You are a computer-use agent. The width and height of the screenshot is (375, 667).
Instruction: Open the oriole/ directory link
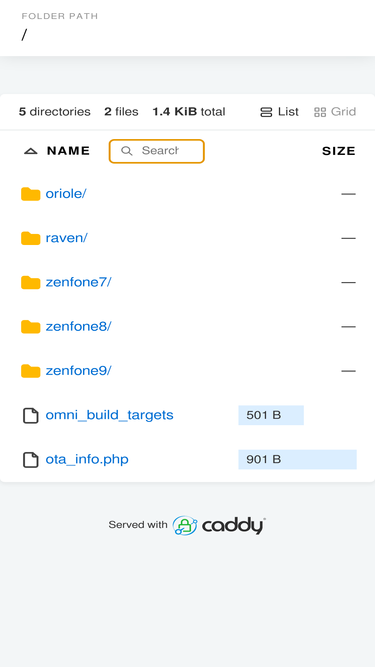[x=66, y=194]
